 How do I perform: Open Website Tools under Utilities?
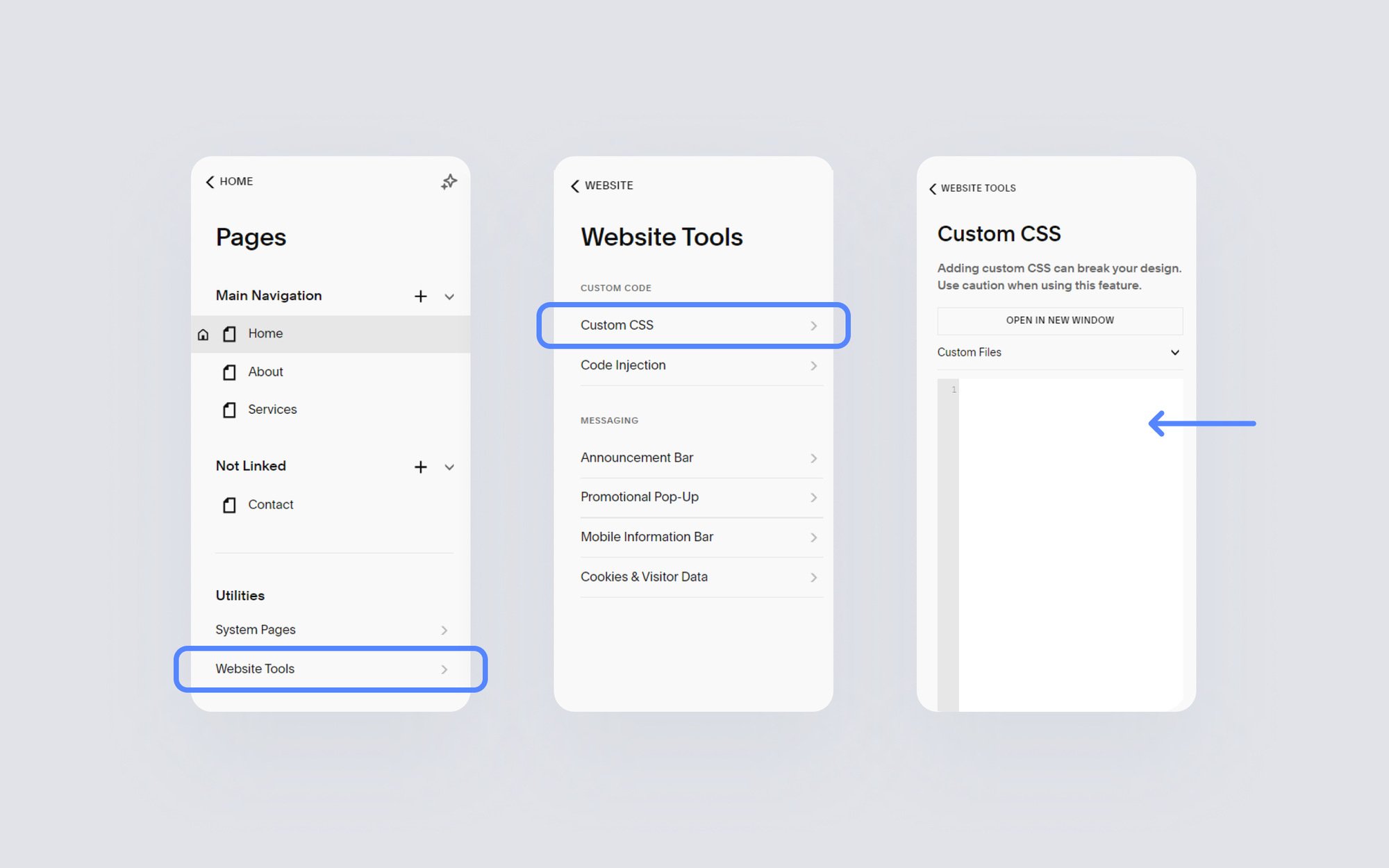click(x=331, y=669)
